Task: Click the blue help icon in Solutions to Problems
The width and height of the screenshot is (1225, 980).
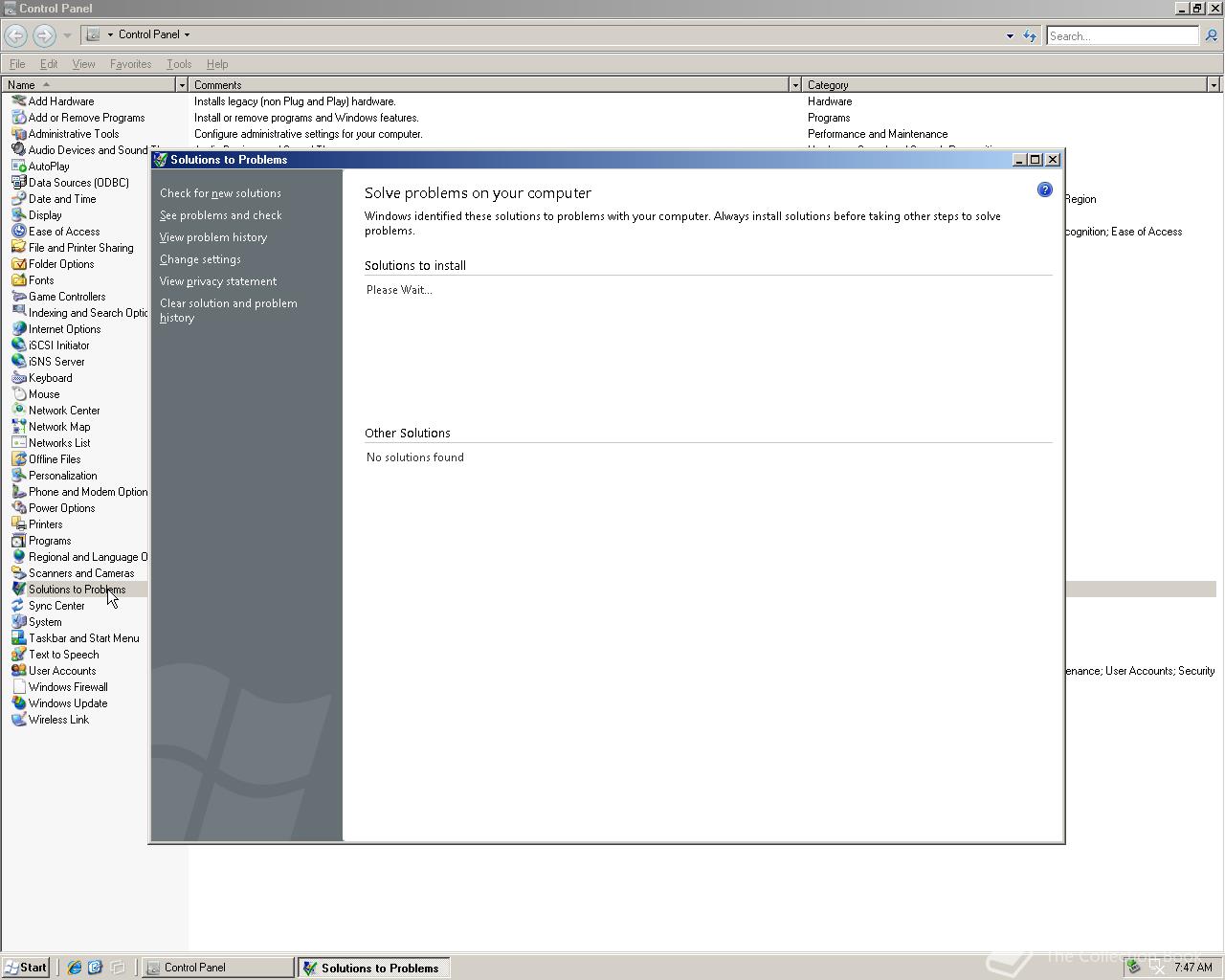Action: [1044, 189]
